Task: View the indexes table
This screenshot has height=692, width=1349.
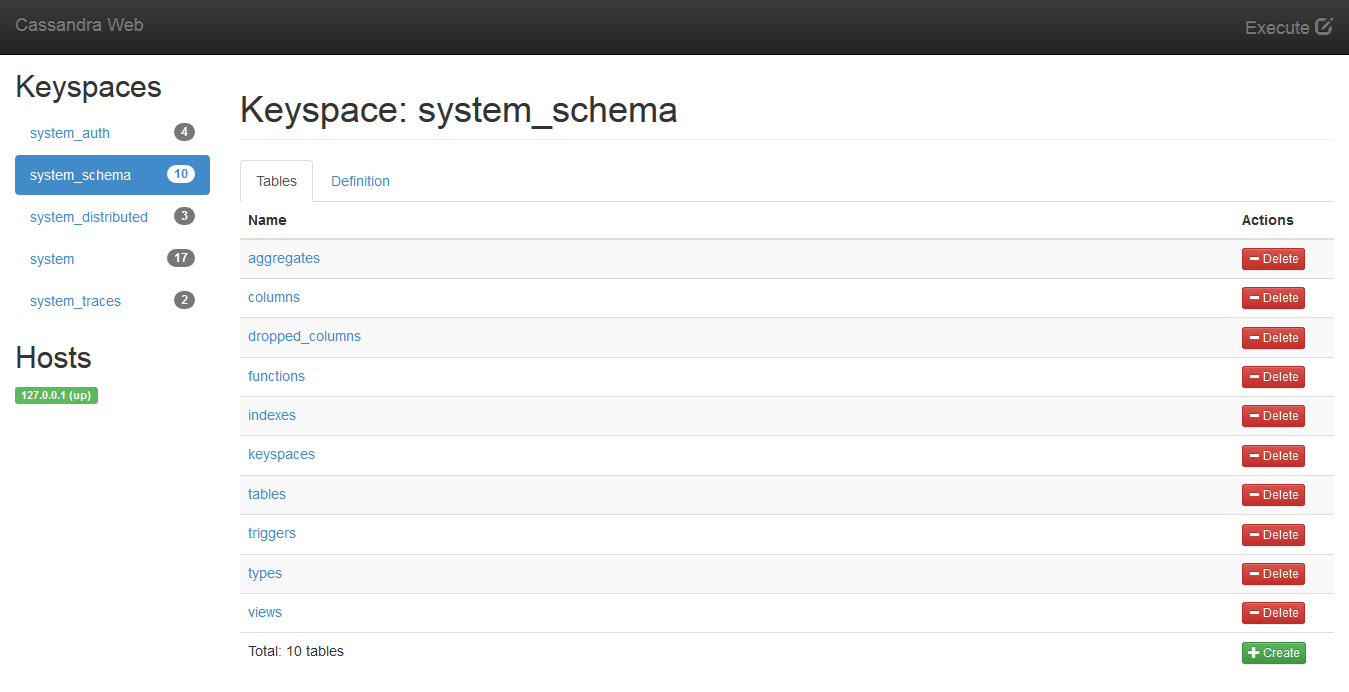Action: [272, 415]
